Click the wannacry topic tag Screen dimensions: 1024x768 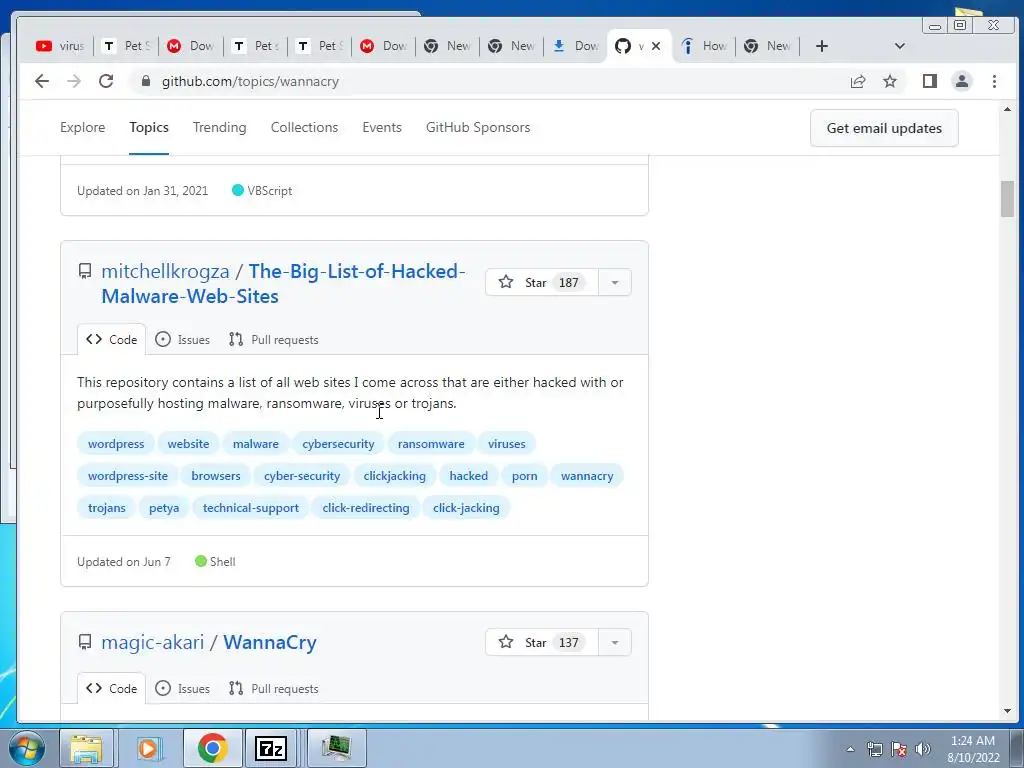[587, 475]
